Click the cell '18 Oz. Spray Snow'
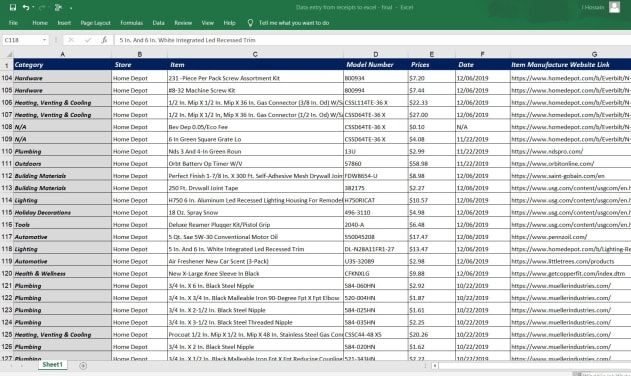This screenshot has height=376, width=631. (255, 212)
